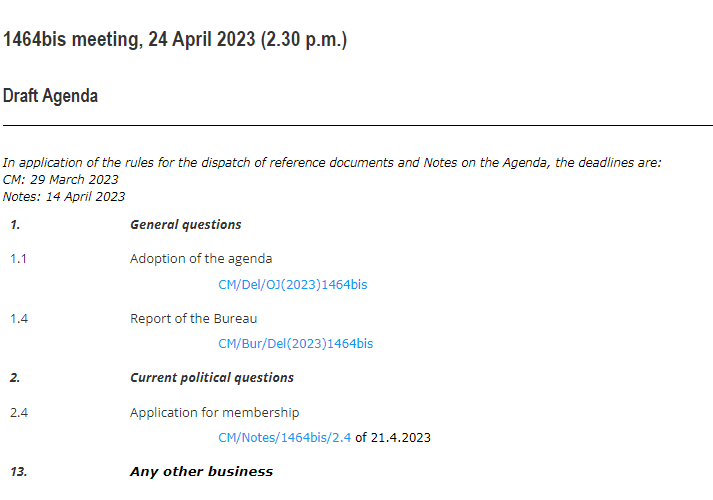The image size is (713, 500).
Task: Click agenda item number 1.1
Action: (18, 259)
